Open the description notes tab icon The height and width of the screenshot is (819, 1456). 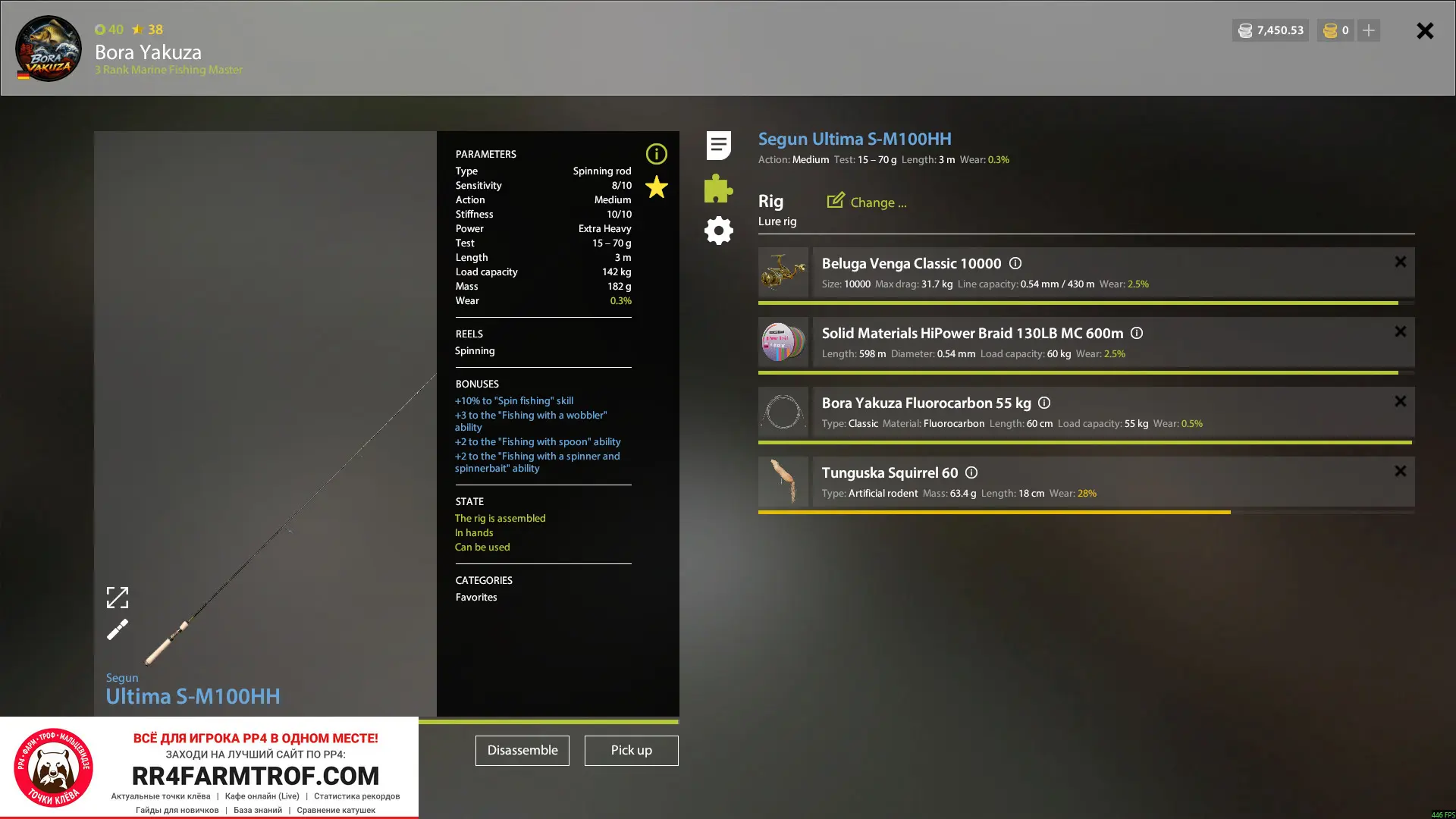coord(718,145)
